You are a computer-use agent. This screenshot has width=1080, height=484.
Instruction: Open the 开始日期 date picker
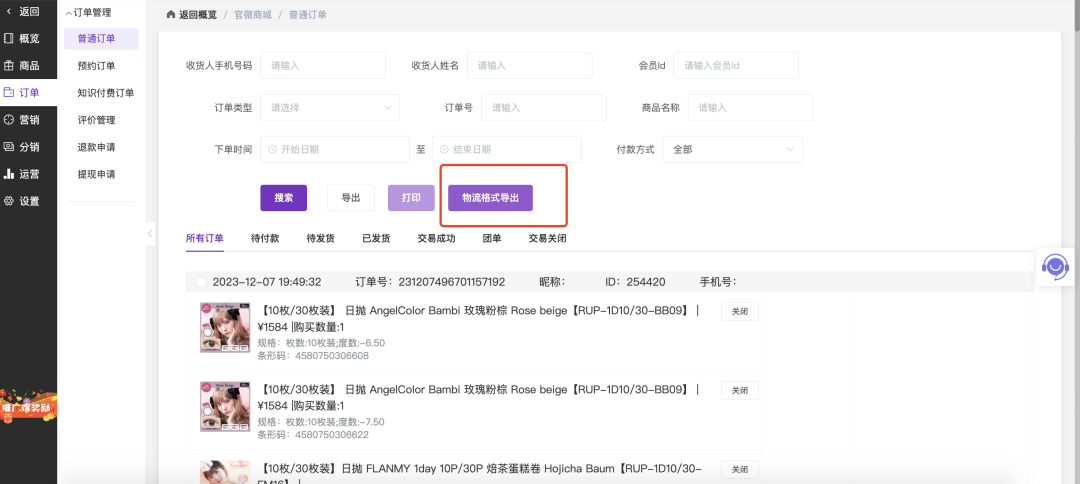(335, 149)
